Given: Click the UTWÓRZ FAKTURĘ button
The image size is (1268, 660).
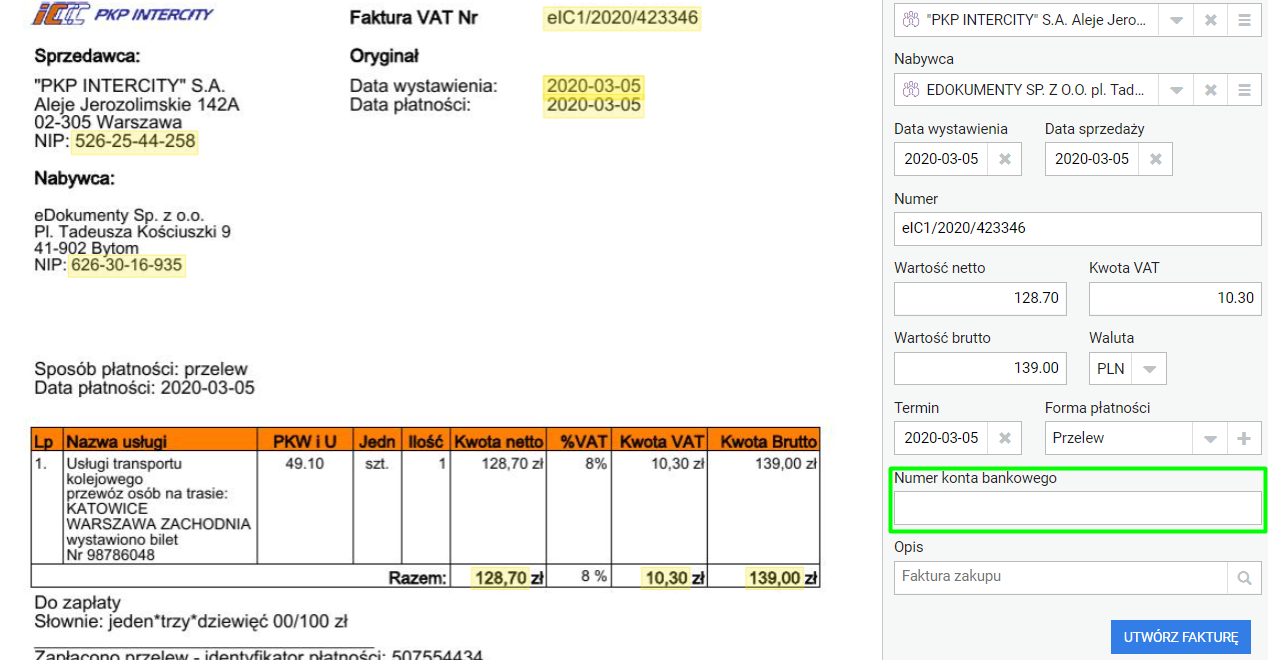Looking at the screenshot, I should point(1181,637).
